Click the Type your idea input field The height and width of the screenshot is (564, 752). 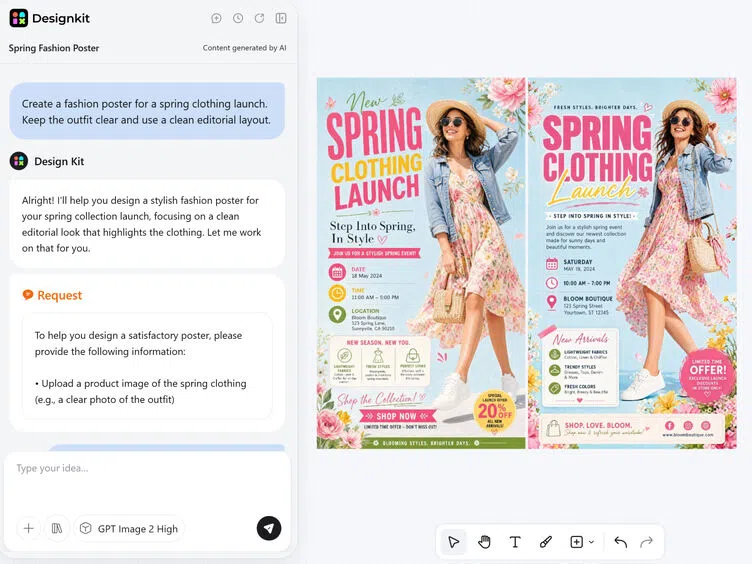147,482
